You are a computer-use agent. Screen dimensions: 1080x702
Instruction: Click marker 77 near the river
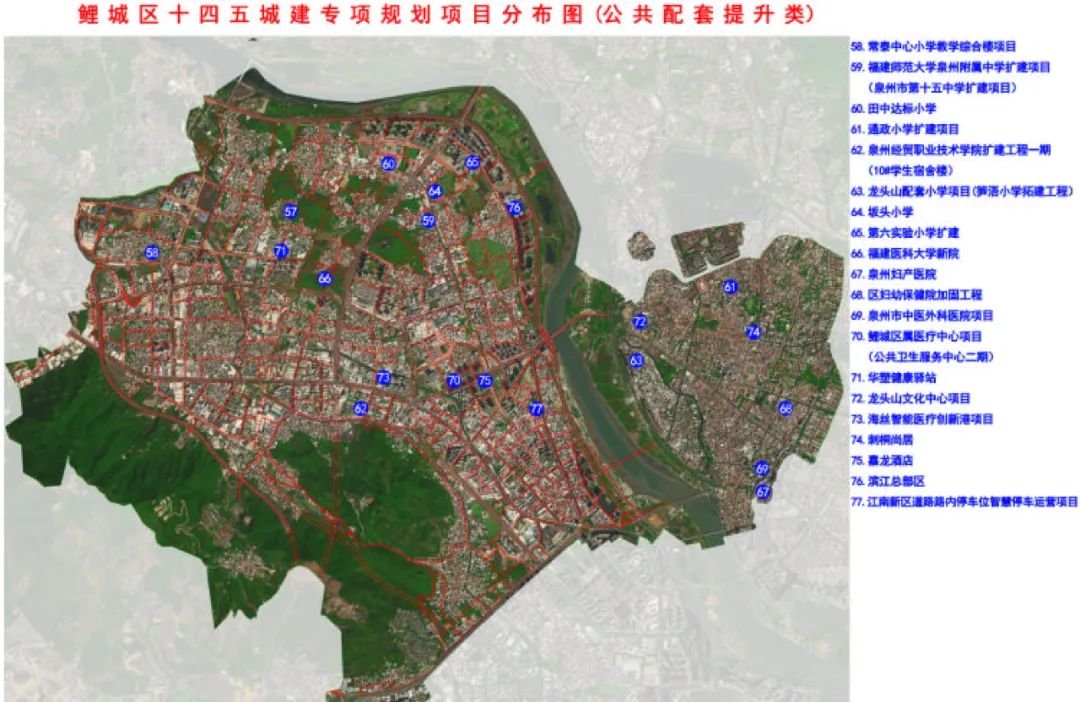(x=536, y=409)
